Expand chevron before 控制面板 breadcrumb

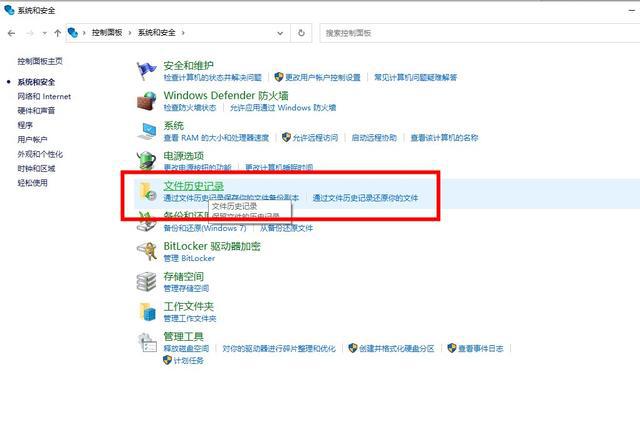point(84,33)
